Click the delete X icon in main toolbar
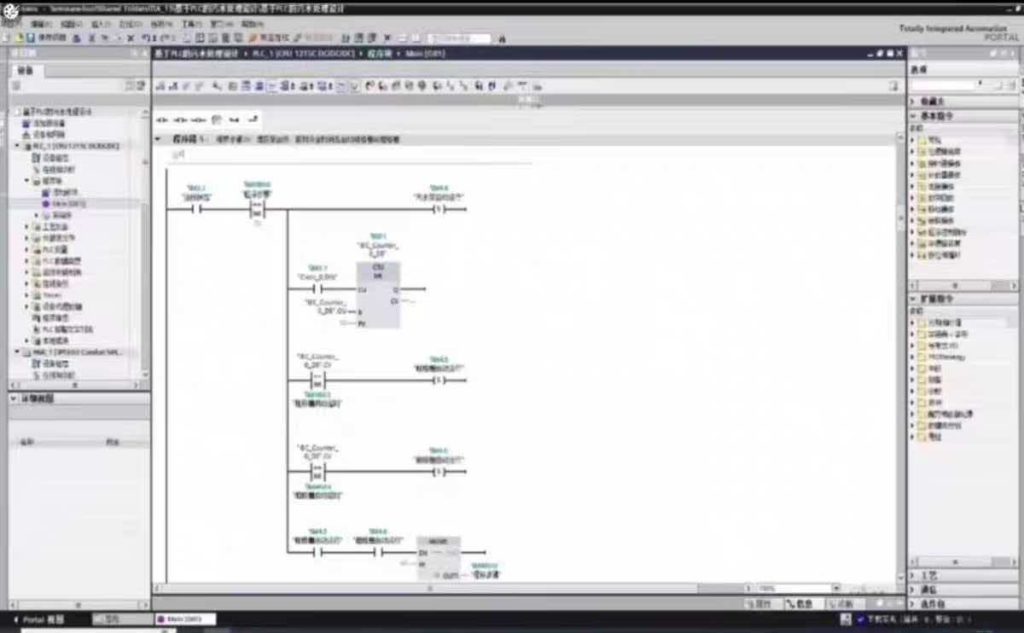Screen dimensions: 1024x633 (131, 38)
